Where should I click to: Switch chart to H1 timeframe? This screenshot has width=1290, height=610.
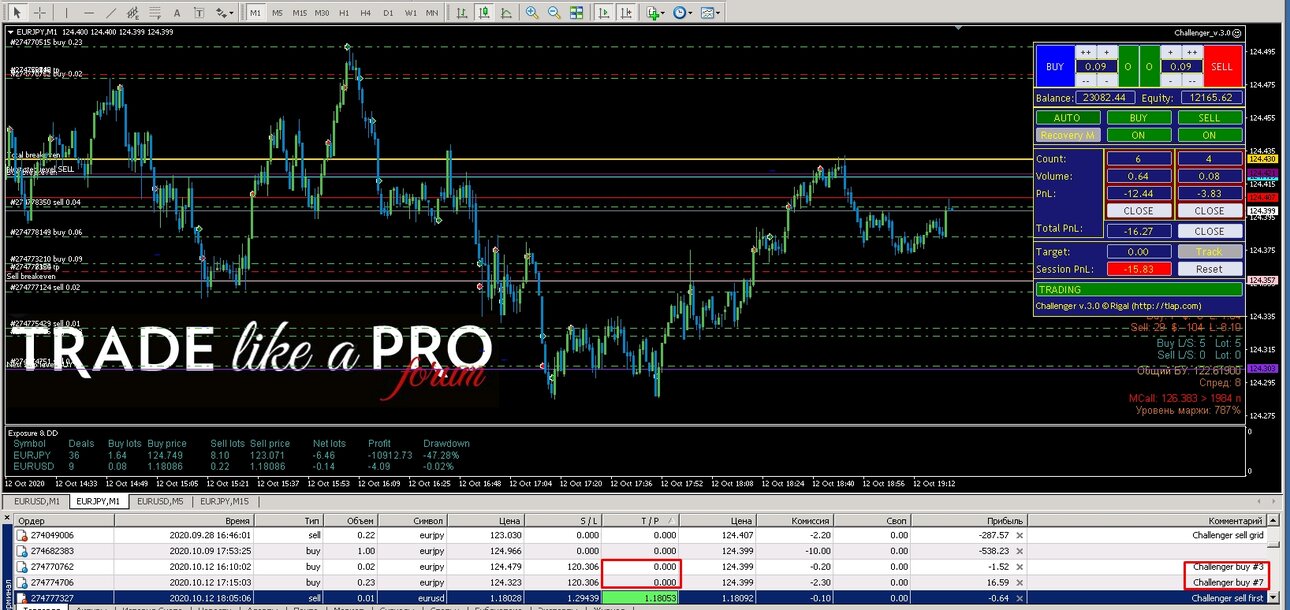tap(344, 13)
